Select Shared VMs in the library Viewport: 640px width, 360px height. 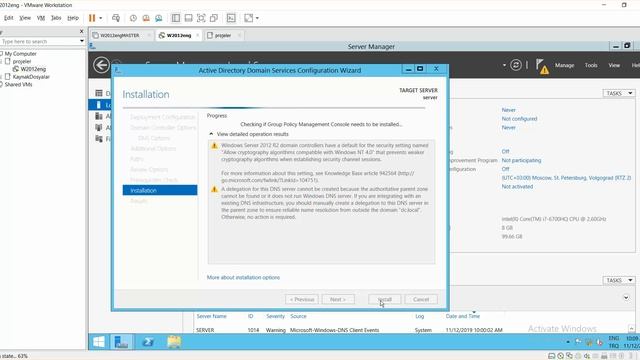click(x=18, y=84)
